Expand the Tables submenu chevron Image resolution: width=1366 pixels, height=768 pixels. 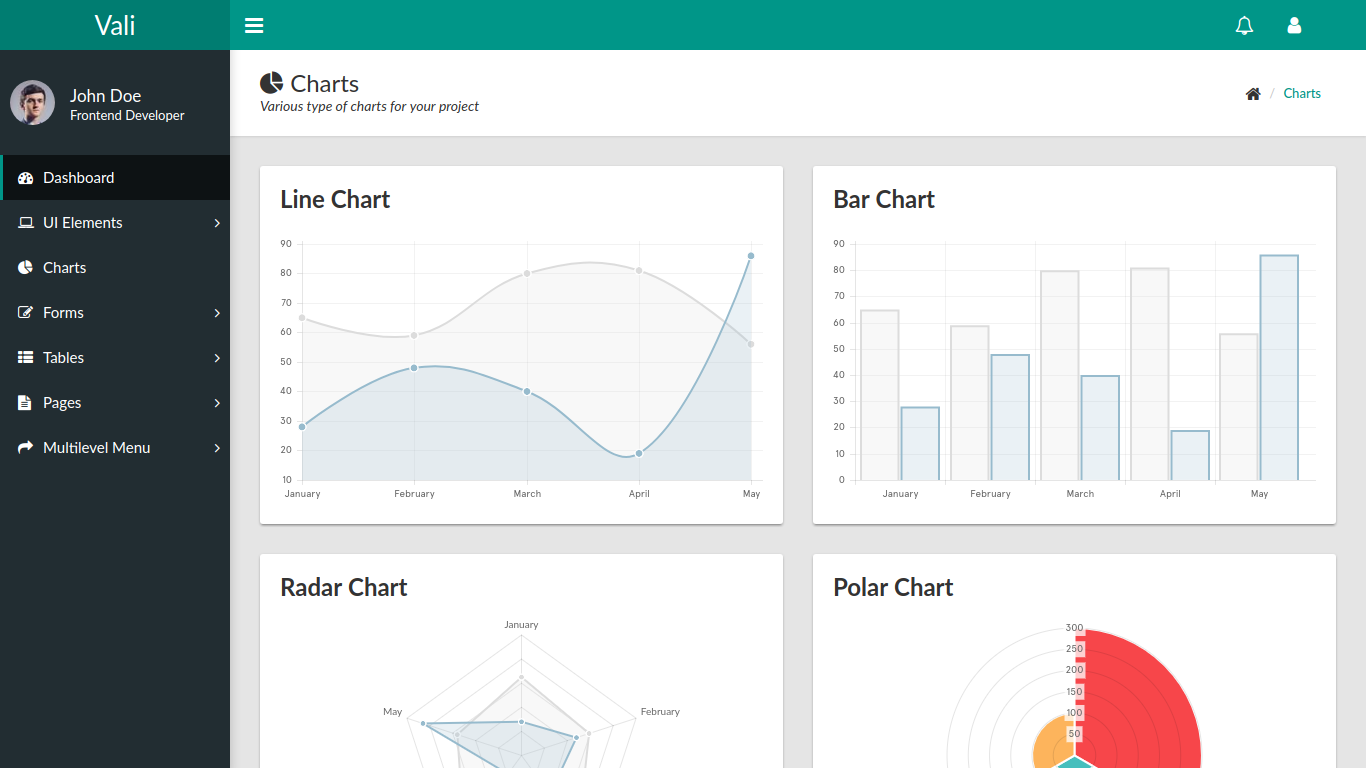(x=216, y=357)
